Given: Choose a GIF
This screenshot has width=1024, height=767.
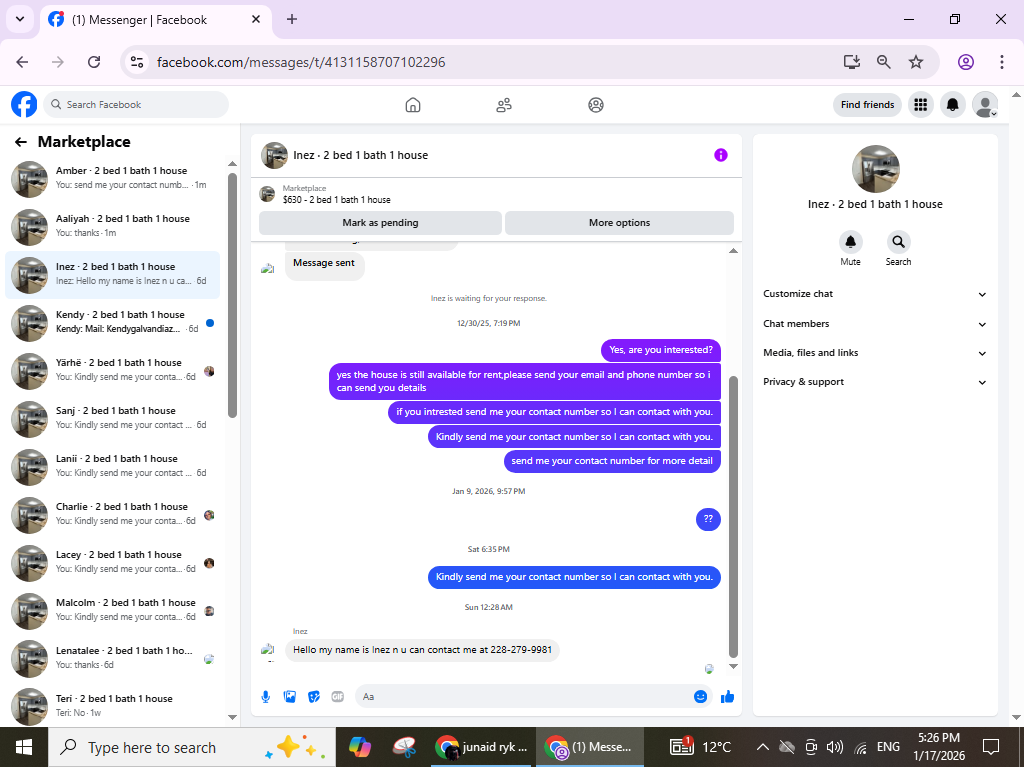Looking at the screenshot, I should (x=338, y=697).
